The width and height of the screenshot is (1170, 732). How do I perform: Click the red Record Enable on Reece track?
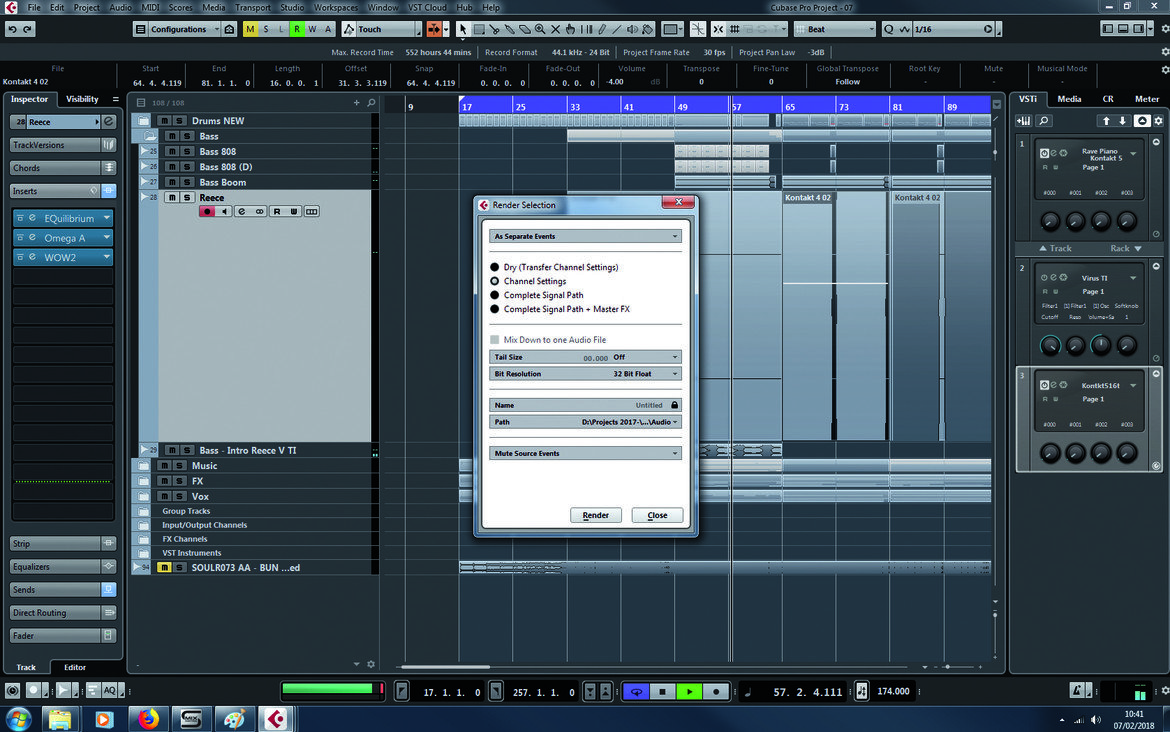[207, 212]
